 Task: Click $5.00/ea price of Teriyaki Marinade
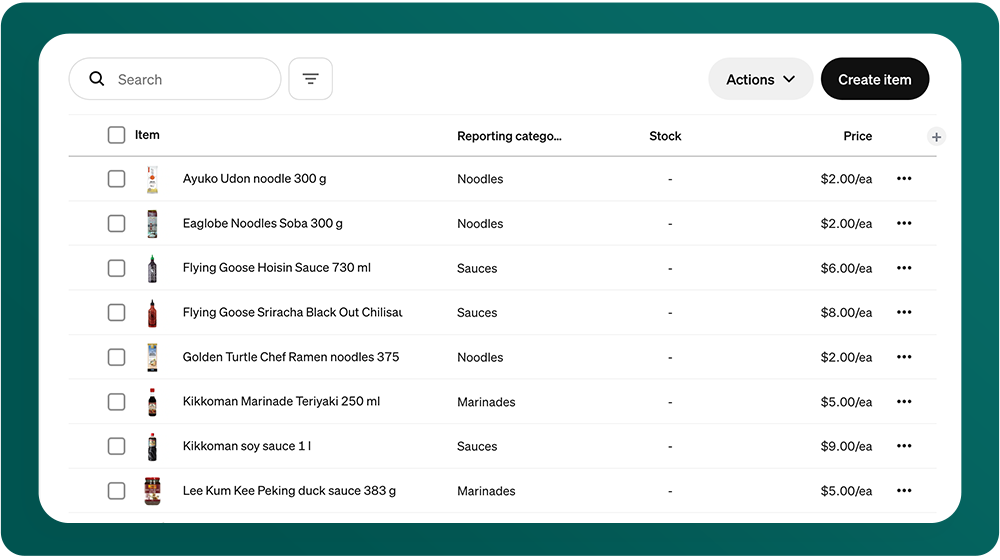[x=846, y=402]
